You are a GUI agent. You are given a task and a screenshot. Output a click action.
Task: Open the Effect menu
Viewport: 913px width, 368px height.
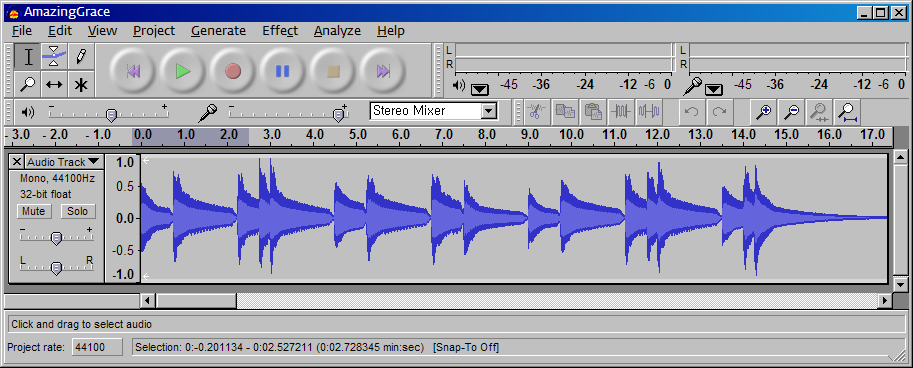coord(280,31)
